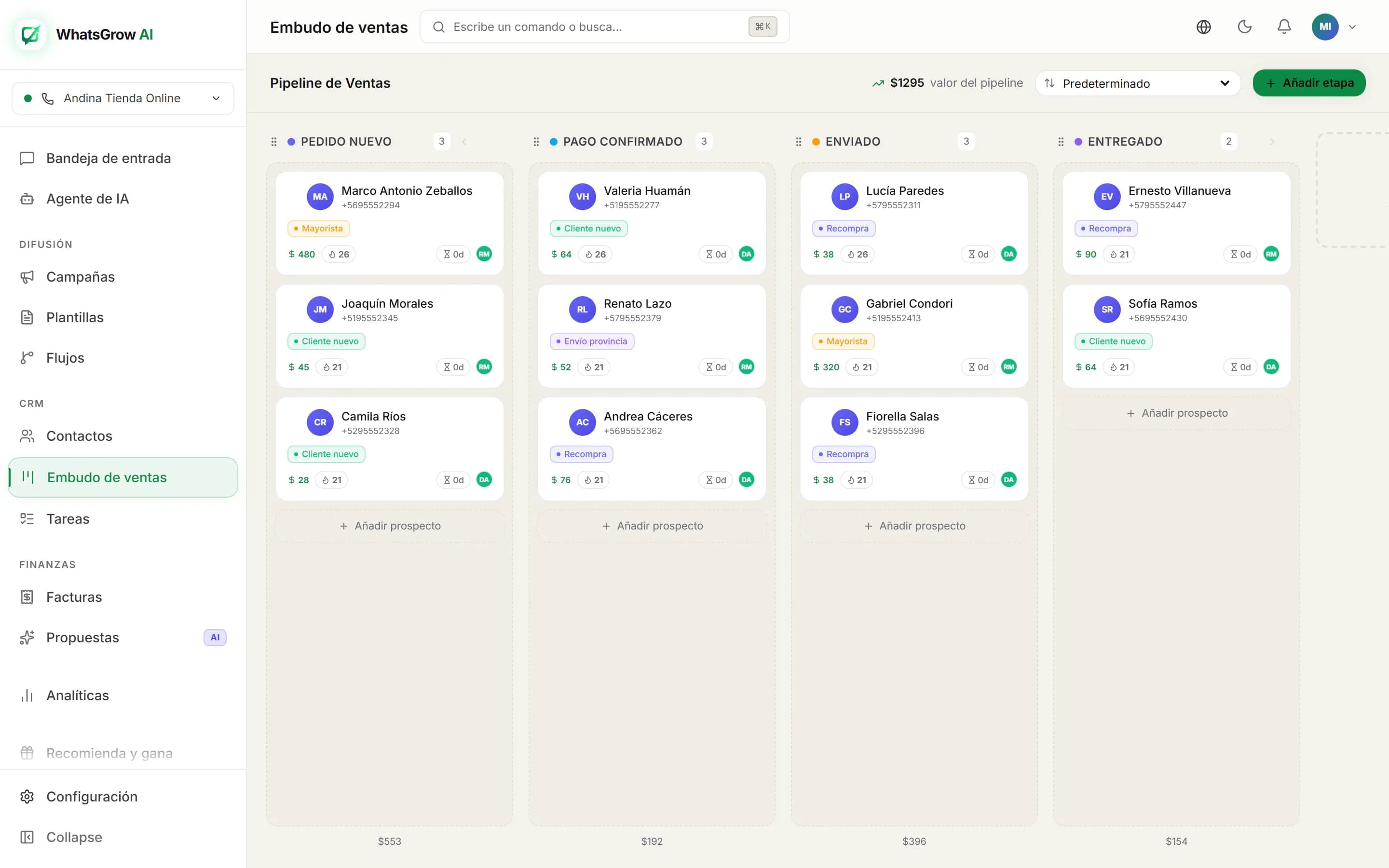Open Propuestas AI page
This screenshot has width=1389, height=868.
point(123,638)
